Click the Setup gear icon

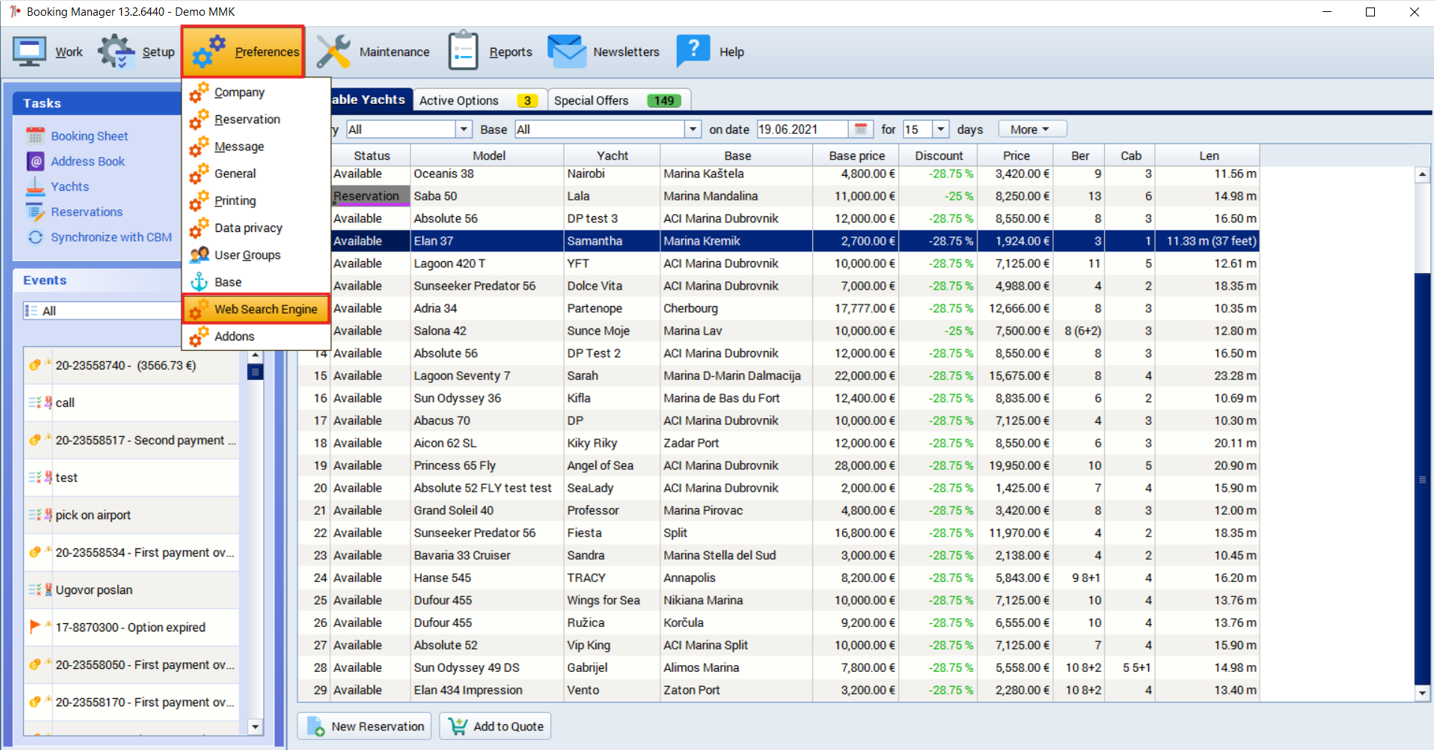116,52
